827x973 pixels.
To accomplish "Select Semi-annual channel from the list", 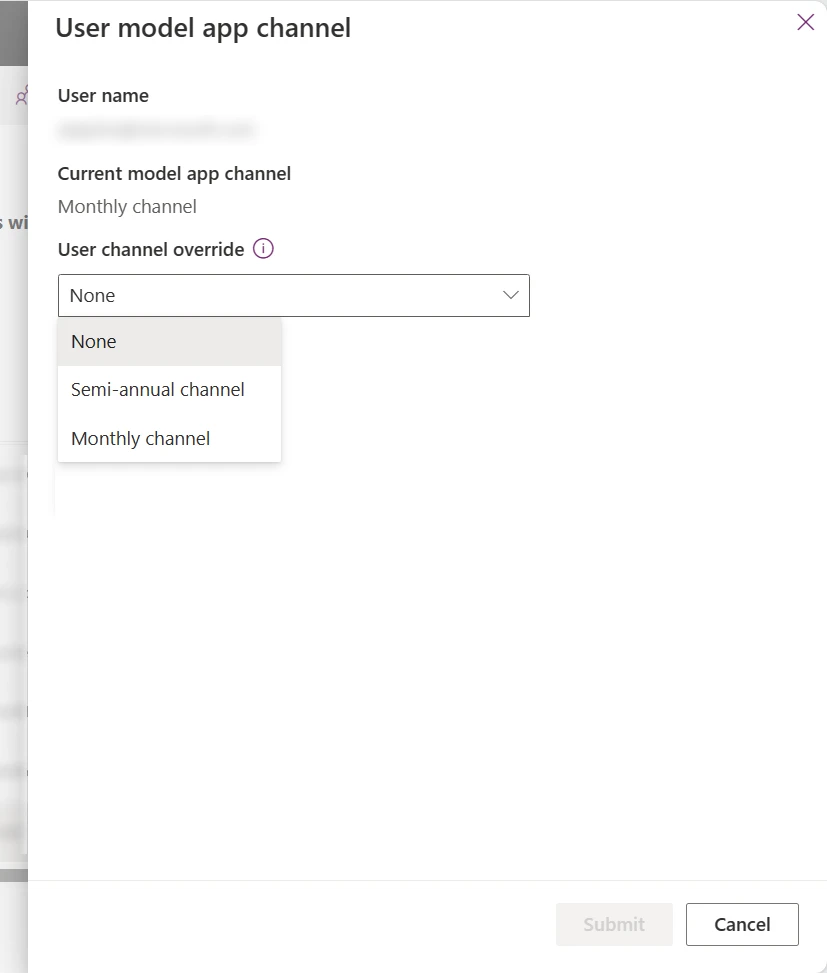I will point(157,389).
